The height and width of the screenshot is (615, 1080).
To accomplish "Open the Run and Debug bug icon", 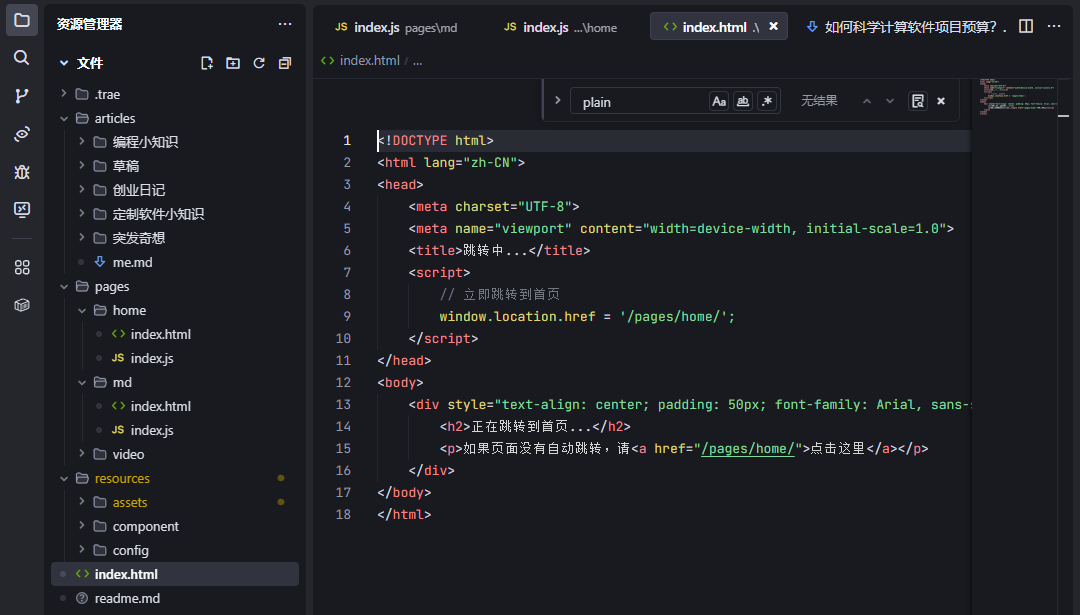I will [22, 171].
